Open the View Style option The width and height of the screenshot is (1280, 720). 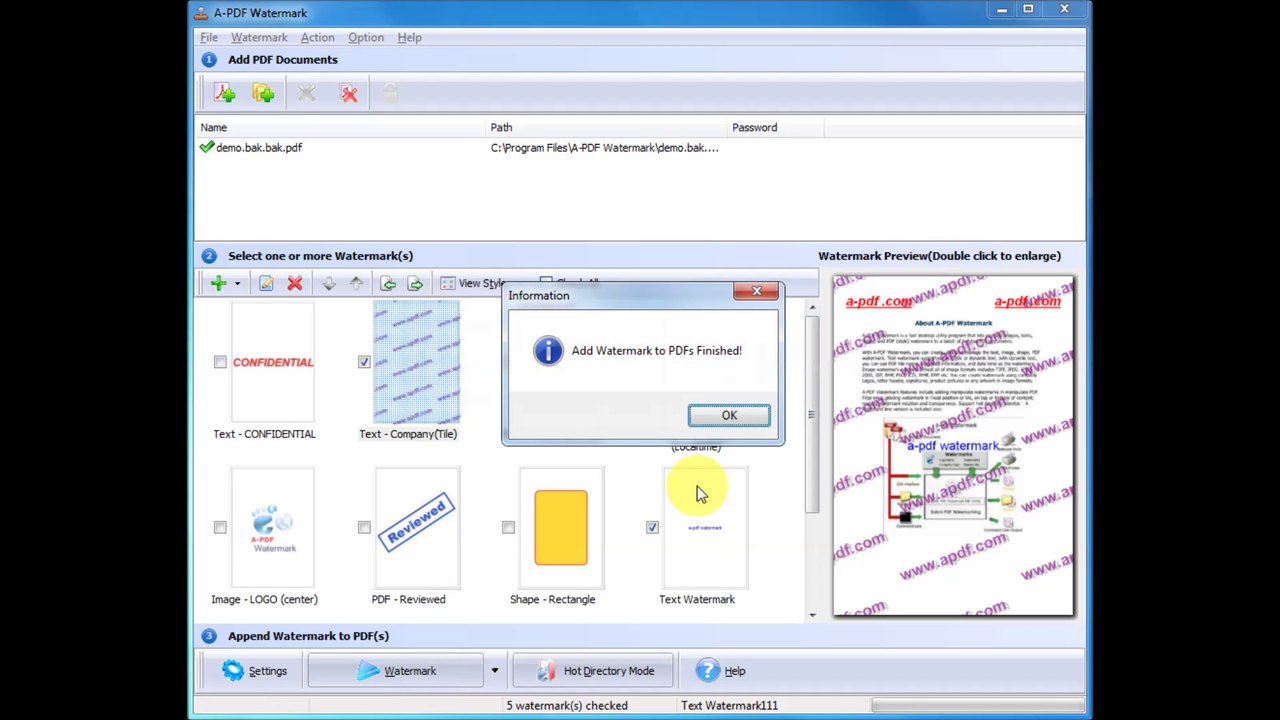(473, 284)
